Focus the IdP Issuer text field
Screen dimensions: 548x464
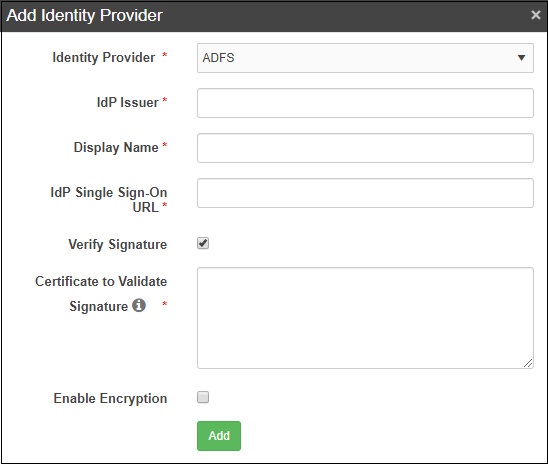[365, 103]
